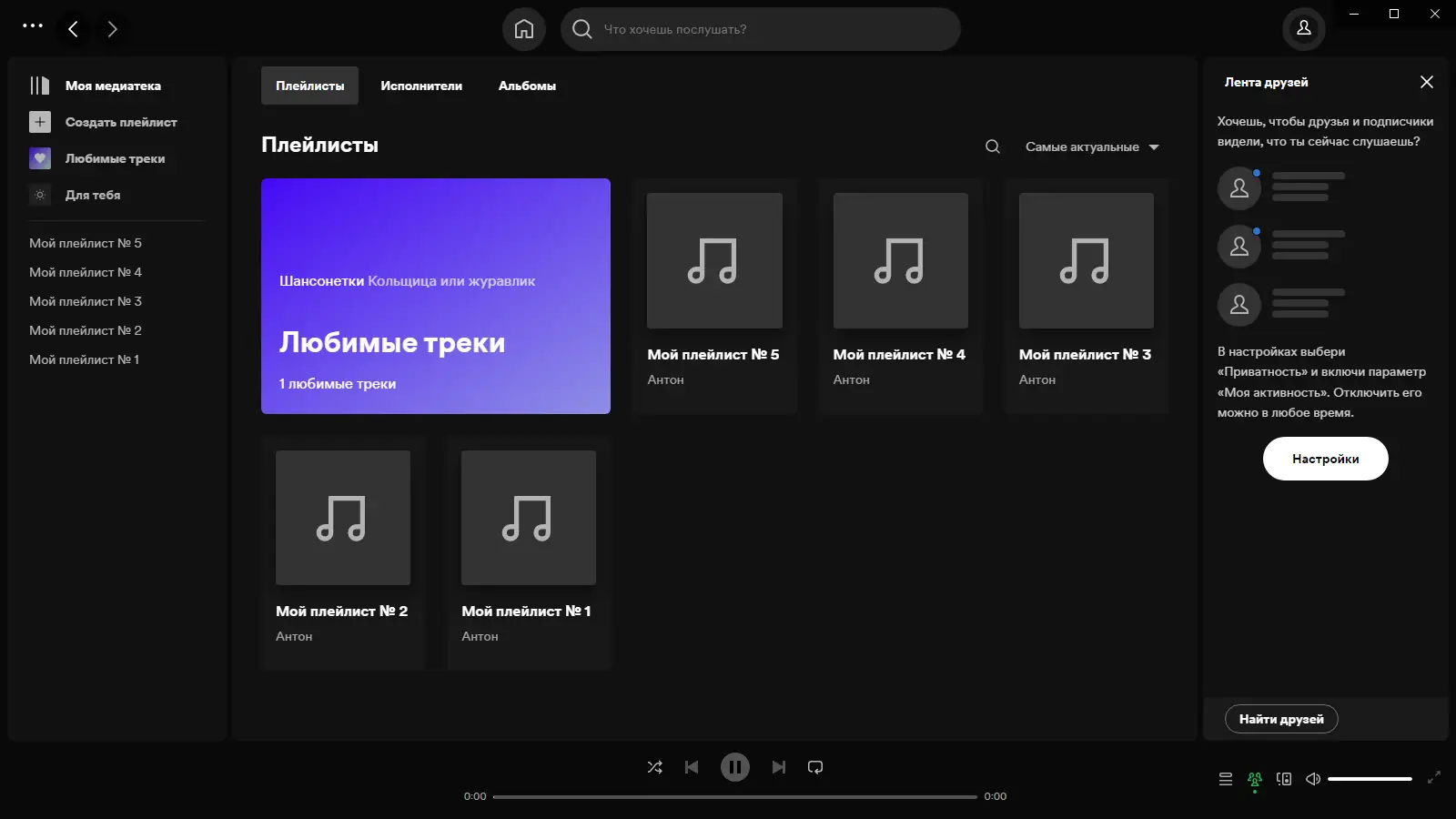The height and width of the screenshot is (819, 1456).
Task: Click the third friend placeholder avatar
Action: [1239, 305]
